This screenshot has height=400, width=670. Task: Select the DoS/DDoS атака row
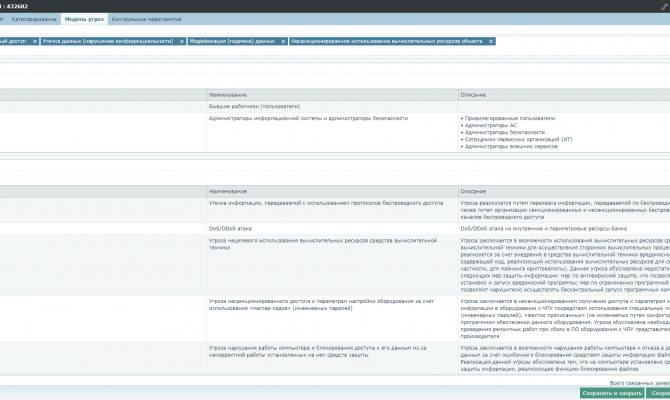click(x=335, y=229)
